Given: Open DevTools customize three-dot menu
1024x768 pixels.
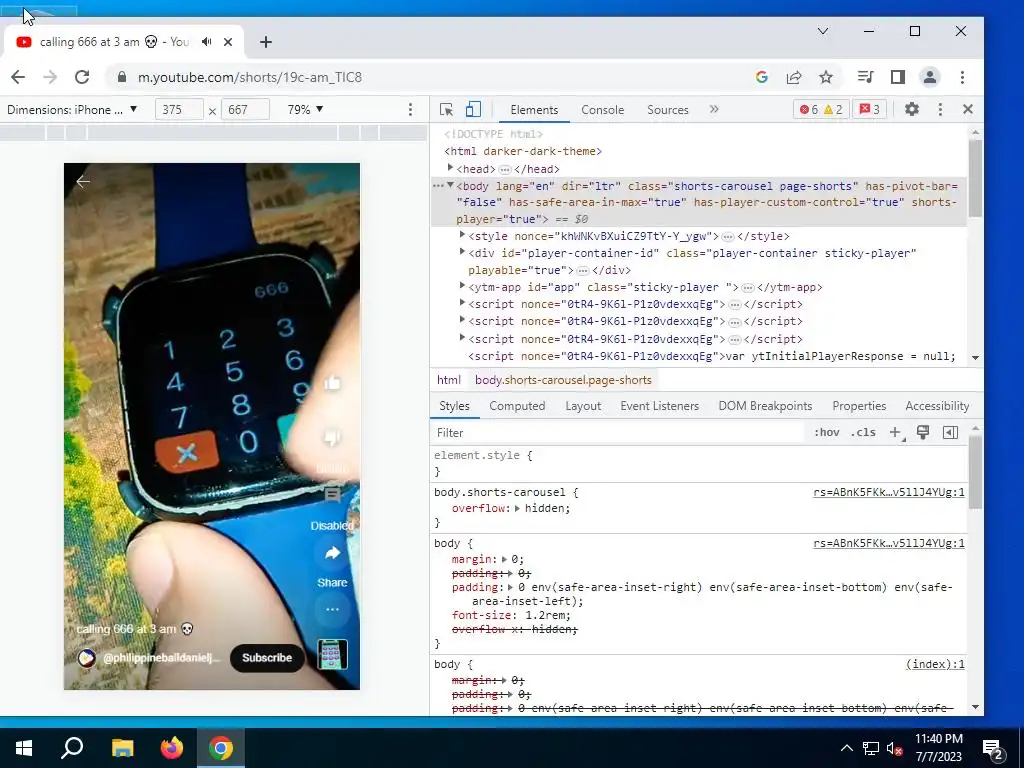Looking at the screenshot, I should [940, 109].
